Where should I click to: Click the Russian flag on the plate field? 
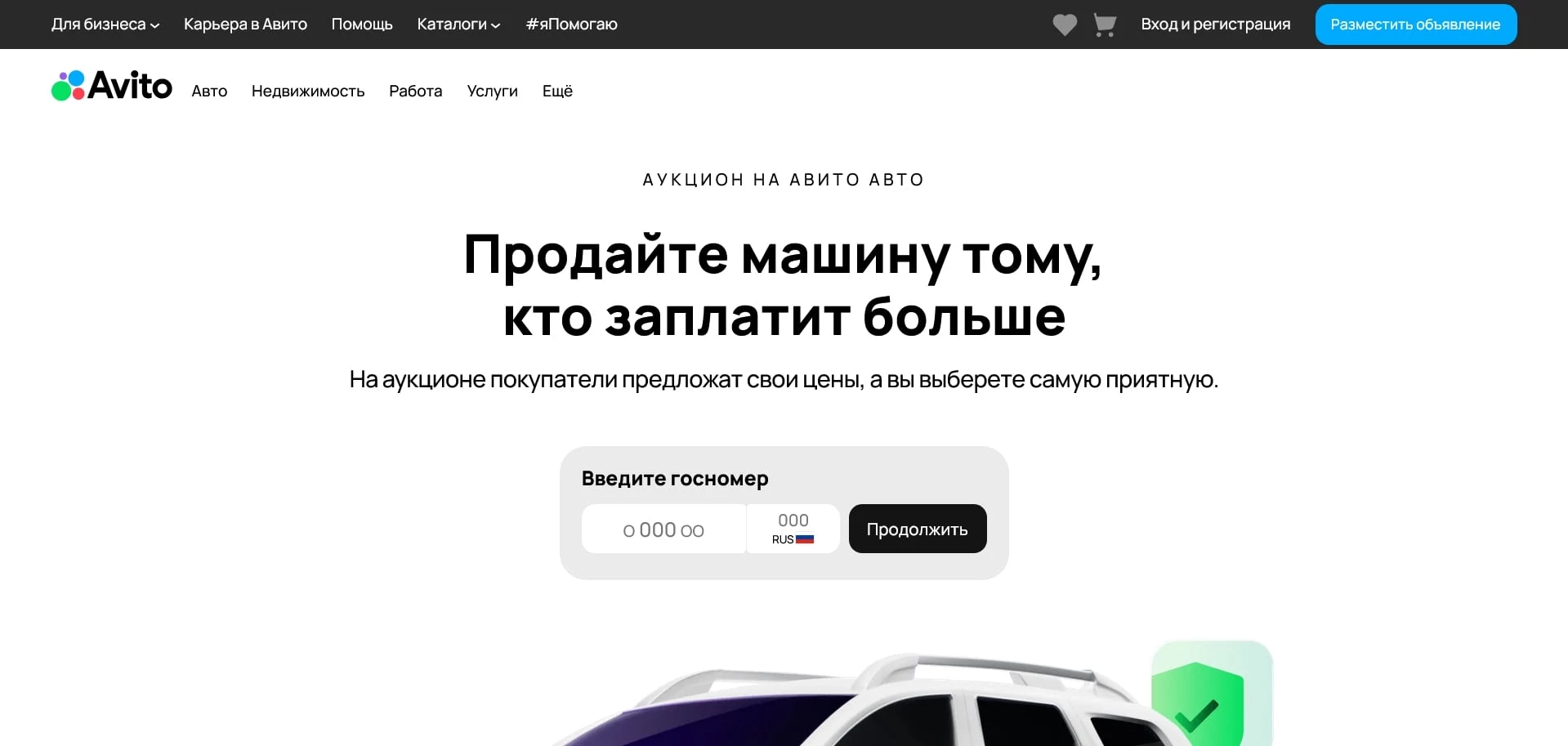(806, 538)
